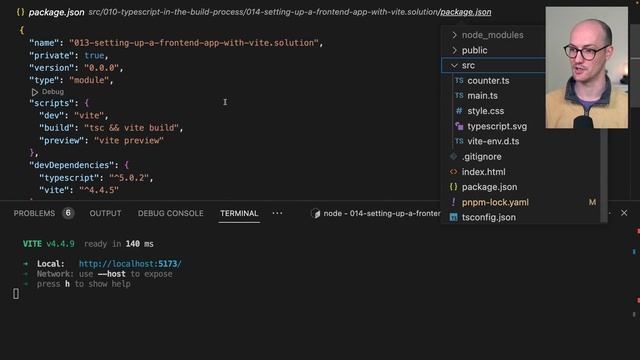The width and height of the screenshot is (640, 360).
Task: Click the package.json breadcrumb link in path
Action: (466, 12)
